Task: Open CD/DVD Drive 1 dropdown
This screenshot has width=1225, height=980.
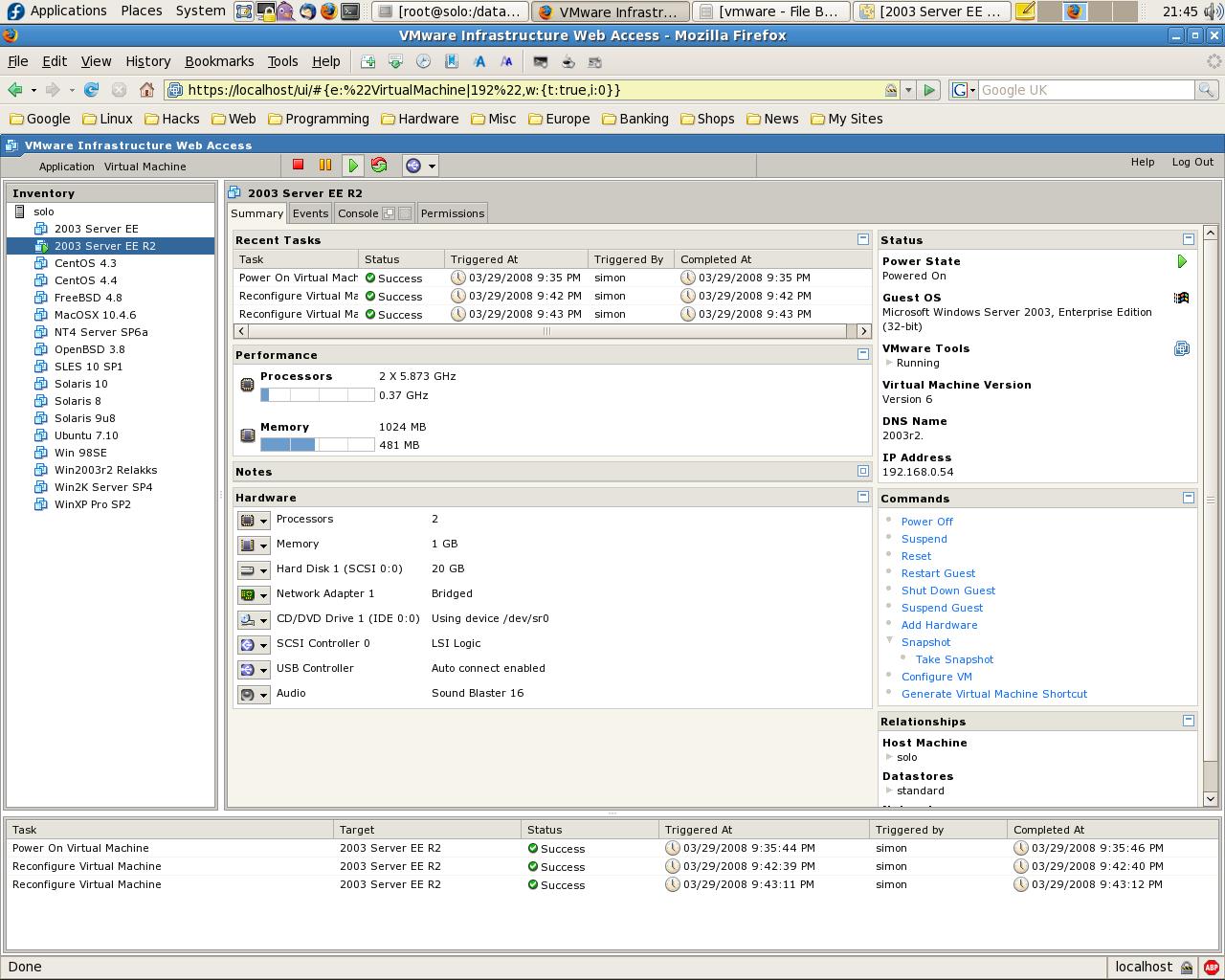Action: (254, 619)
